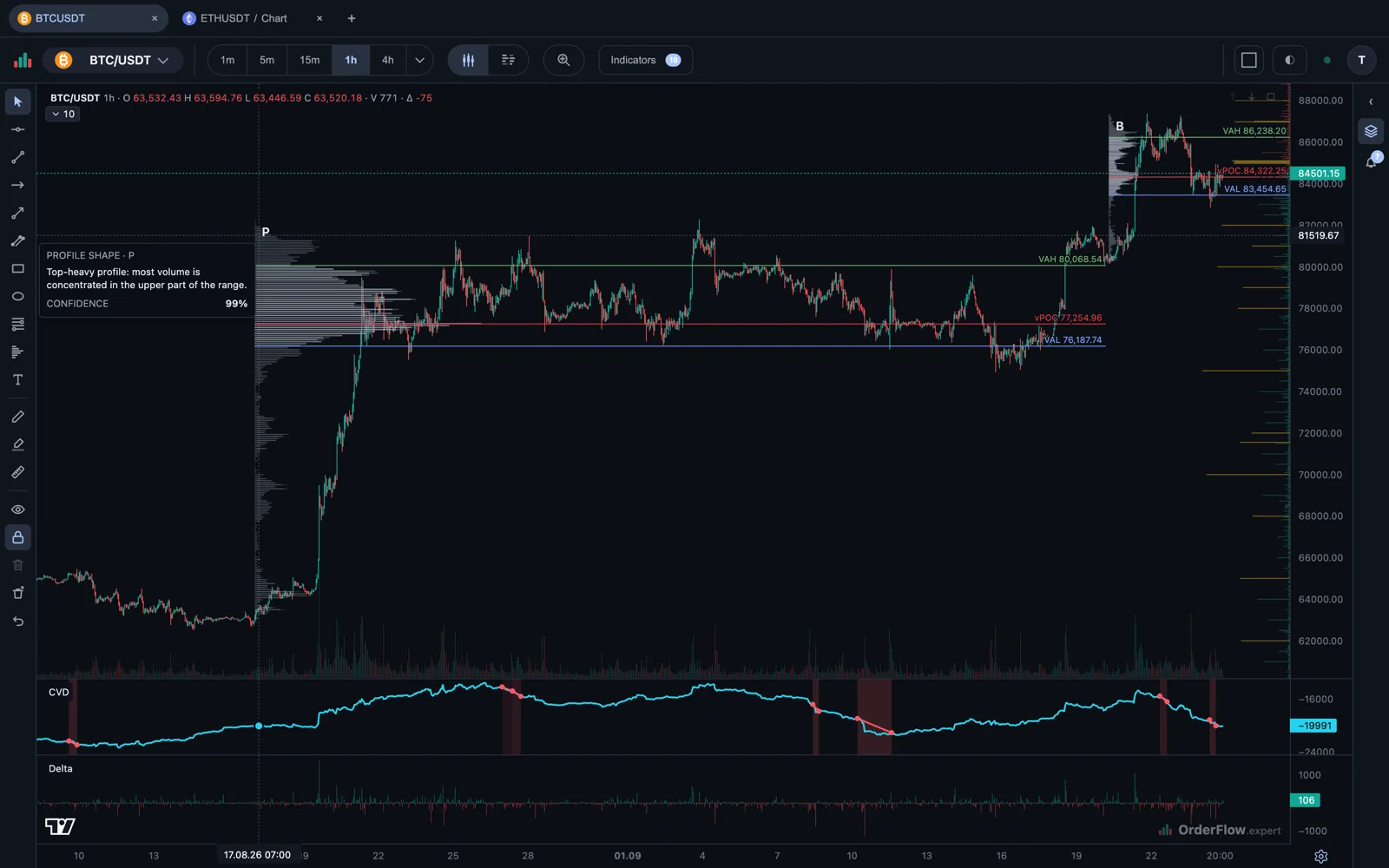This screenshot has width=1389, height=868.
Task: Select the rectangle shape tool
Action: [x=17, y=268]
